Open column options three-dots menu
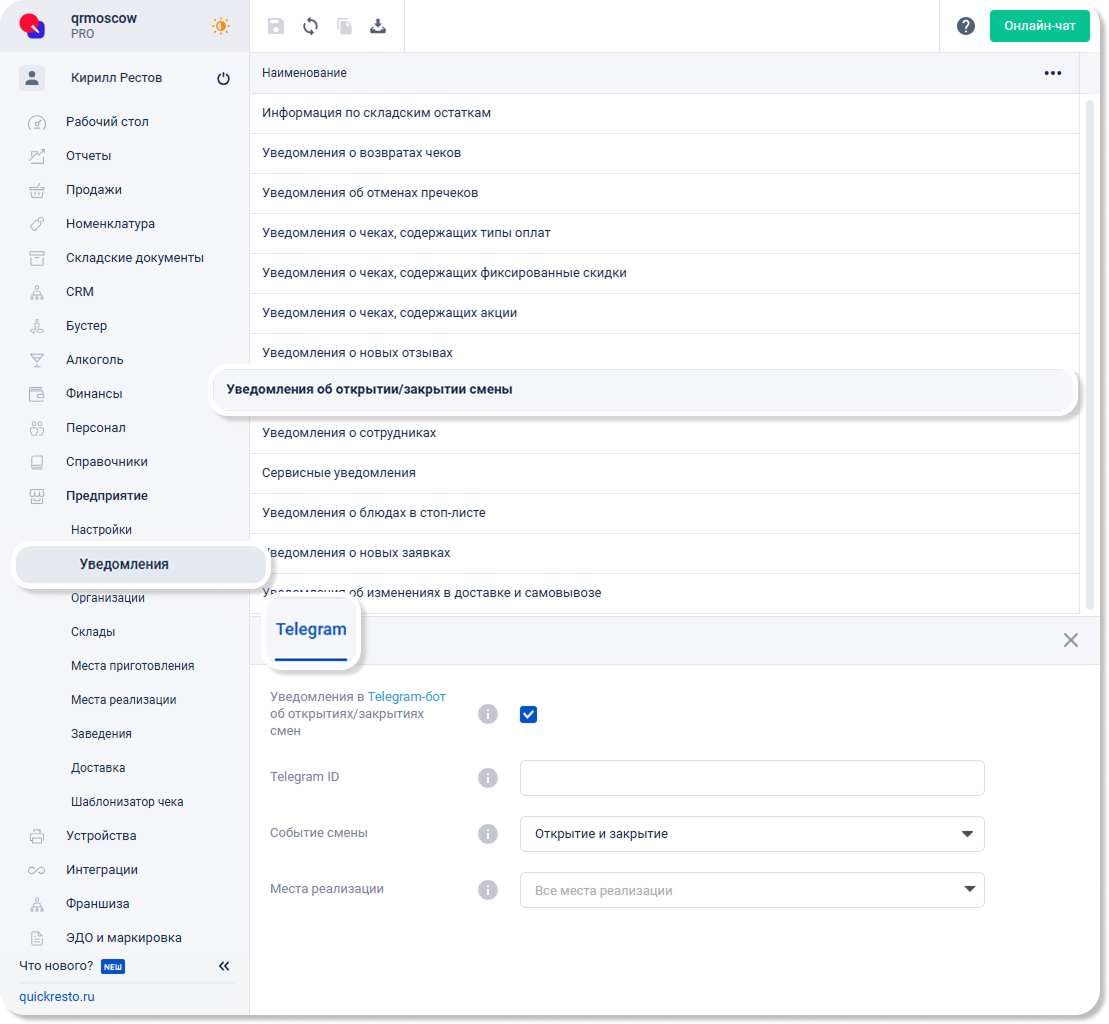 [x=1052, y=73]
